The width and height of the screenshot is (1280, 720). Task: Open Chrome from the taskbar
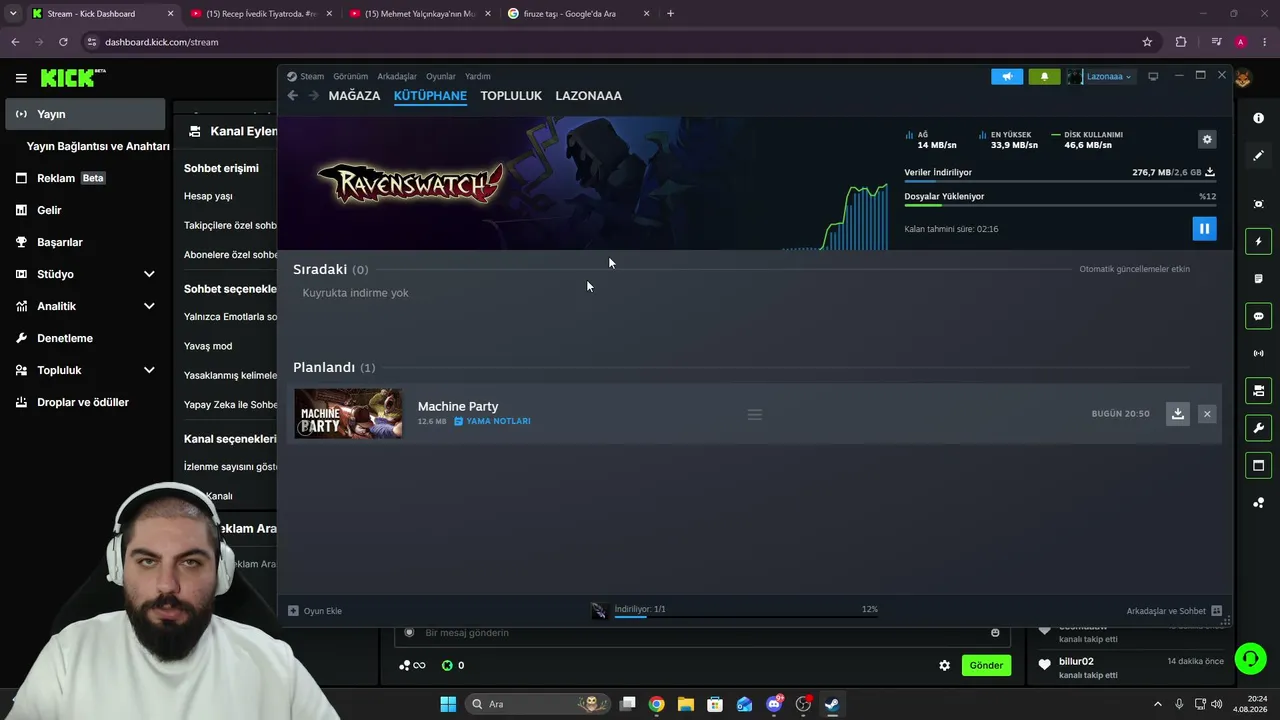pos(656,704)
